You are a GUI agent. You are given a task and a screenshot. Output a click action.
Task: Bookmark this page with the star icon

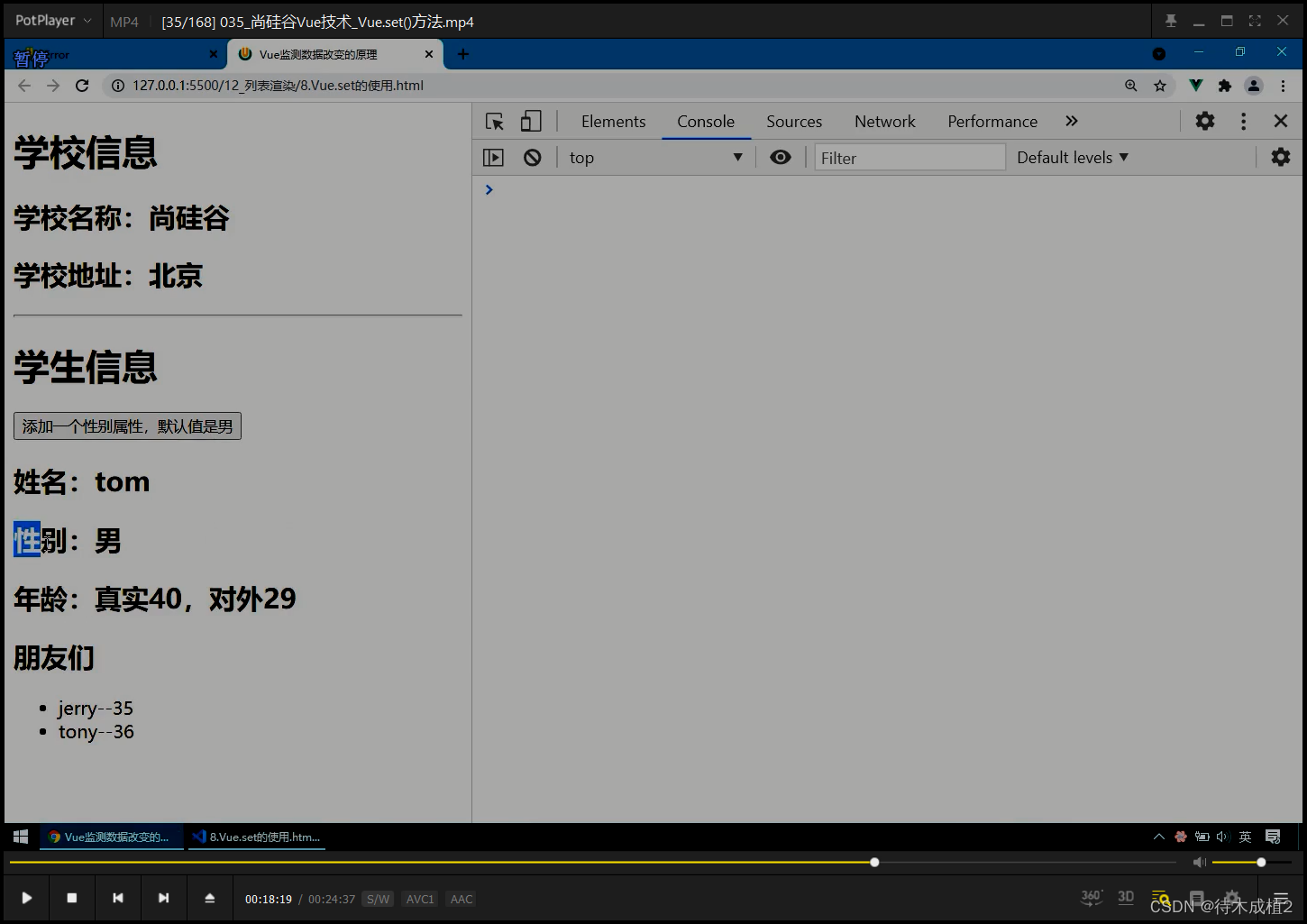tap(1160, 86)
